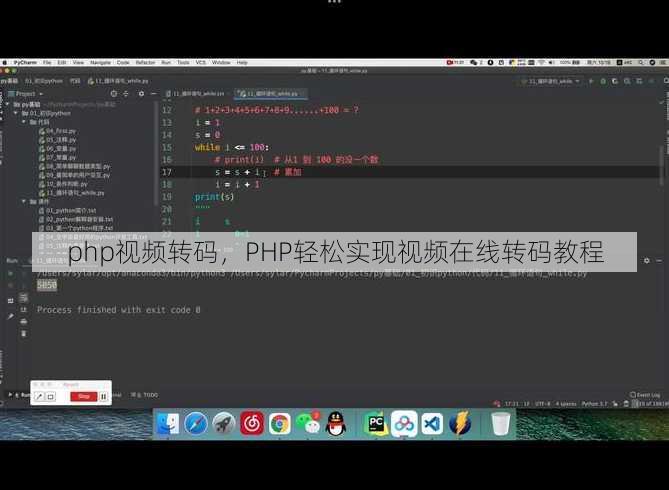Click the editor vertical scrollbar
669x490 pixels.
click(662, 166)
